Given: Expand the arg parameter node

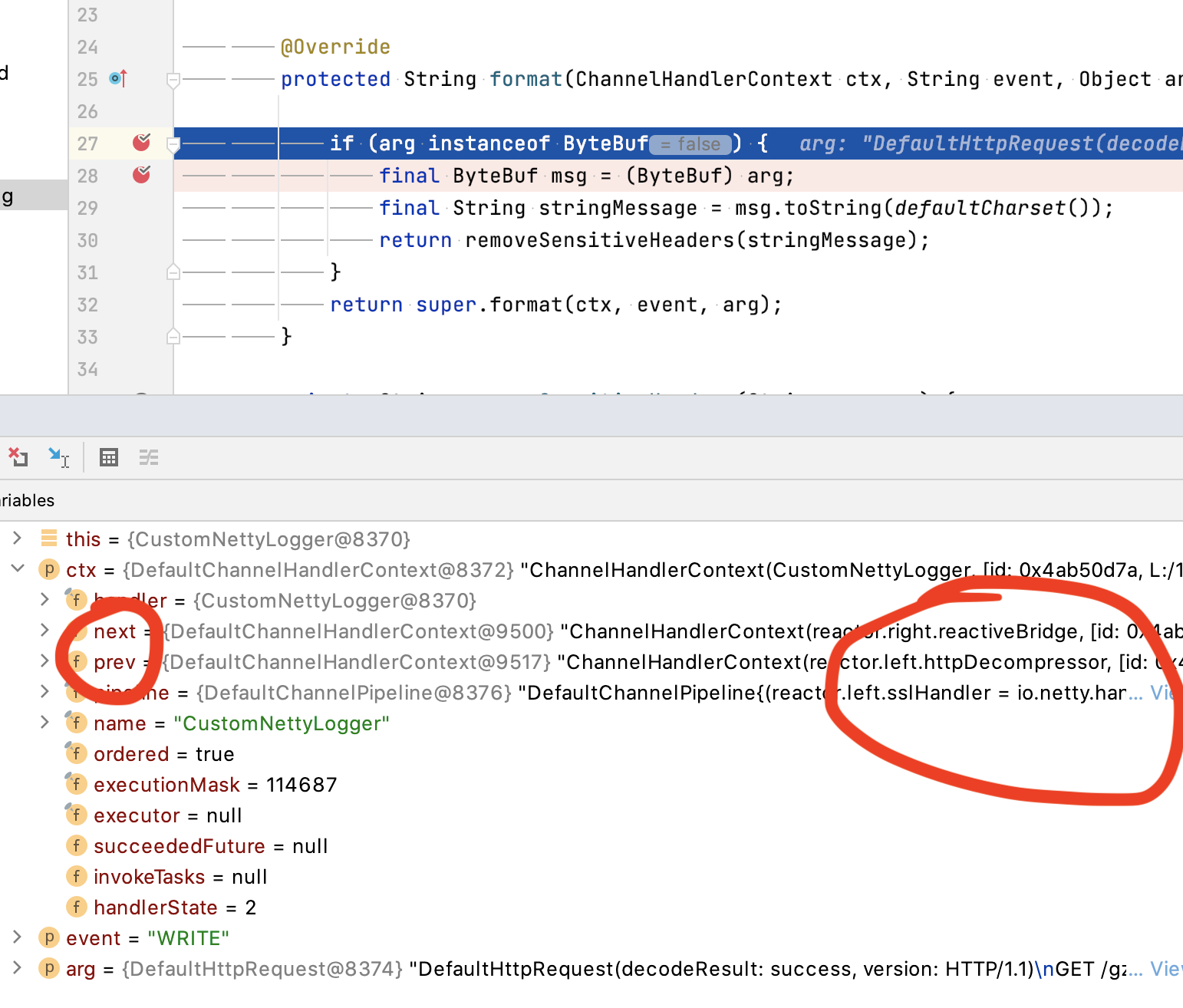Looking at the screenshot, I should (x=17, y=968).
